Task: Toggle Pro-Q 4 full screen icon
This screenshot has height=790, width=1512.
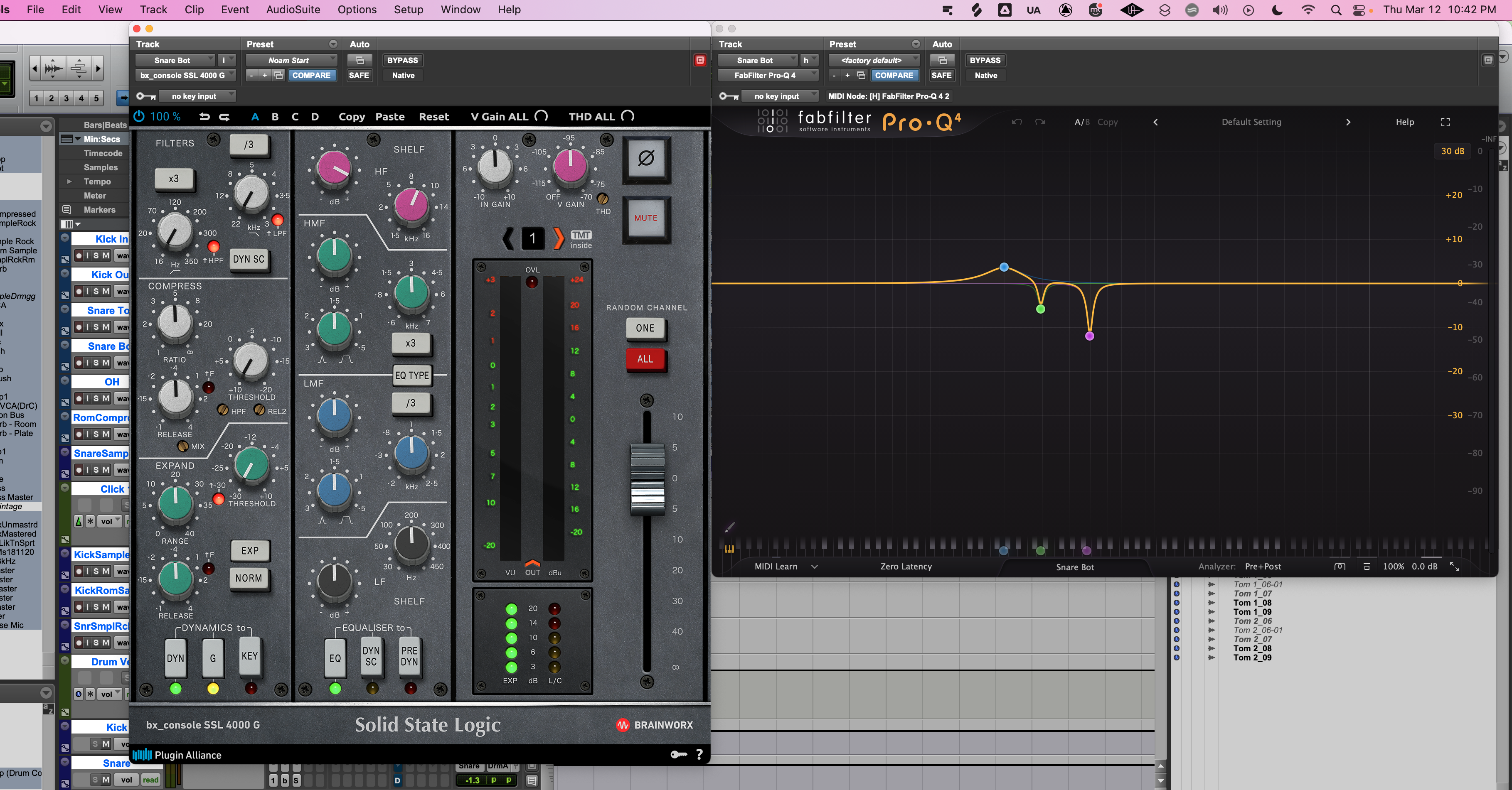Action: pos(1445,122)
